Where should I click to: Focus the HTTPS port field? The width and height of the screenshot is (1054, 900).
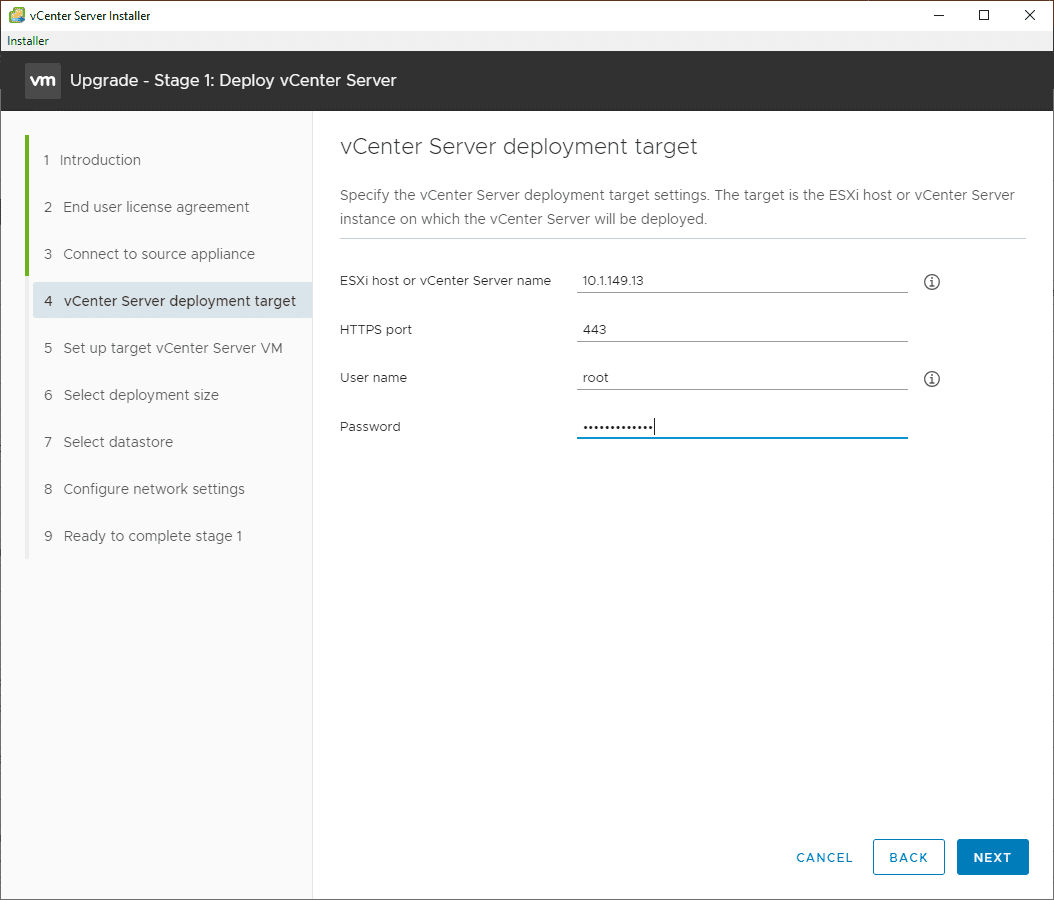tap(741, 330)
